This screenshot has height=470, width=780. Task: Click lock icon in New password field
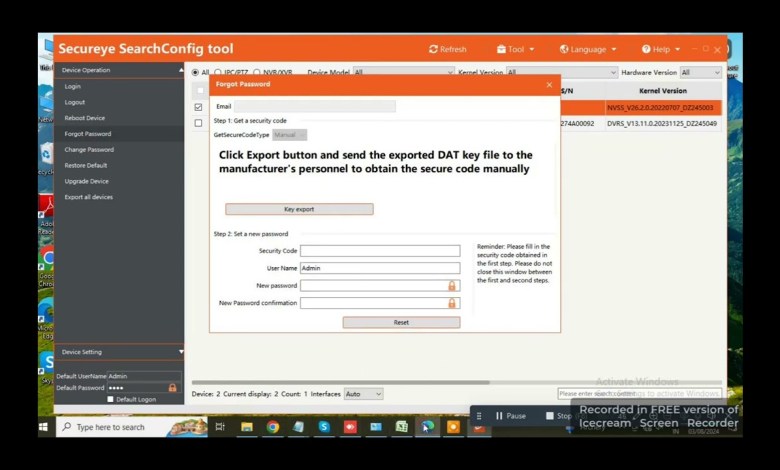452,285
